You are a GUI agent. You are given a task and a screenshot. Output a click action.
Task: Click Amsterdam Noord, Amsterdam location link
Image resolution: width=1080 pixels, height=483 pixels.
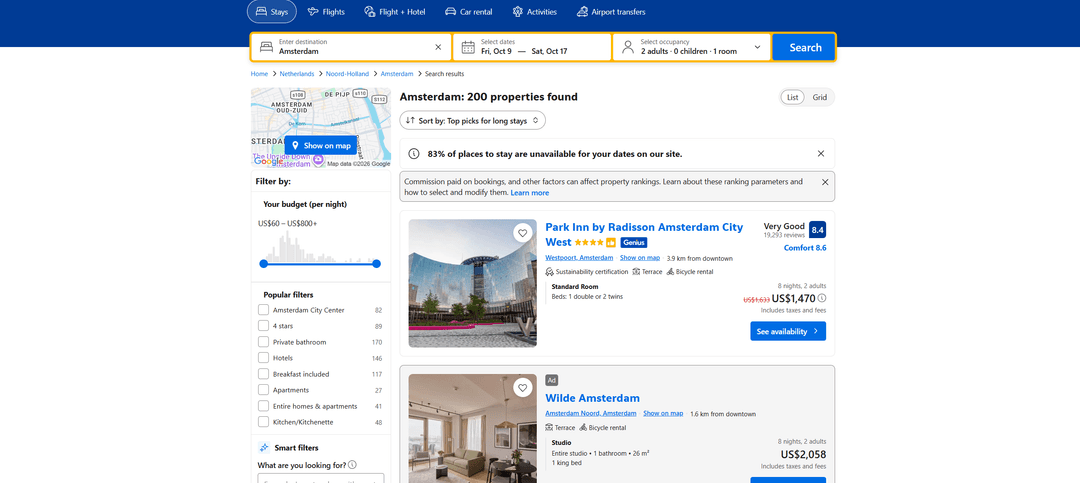[591, 413]
